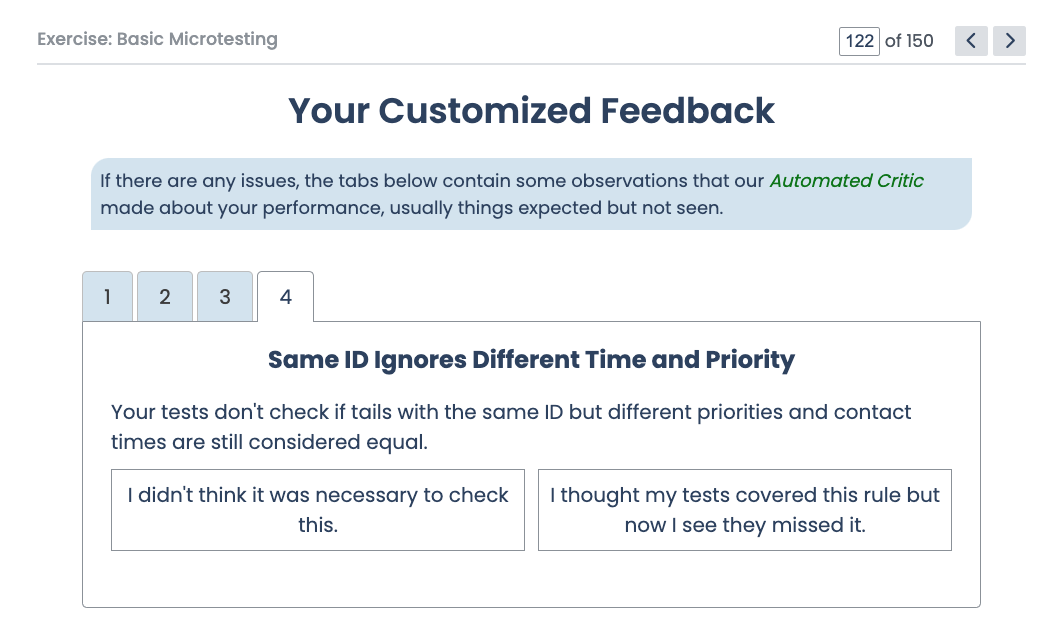Click the "Same ID Ignores Different Time and Priority" title
The width and height of the screenshot is (1043, 644).
tap(531, 360)
